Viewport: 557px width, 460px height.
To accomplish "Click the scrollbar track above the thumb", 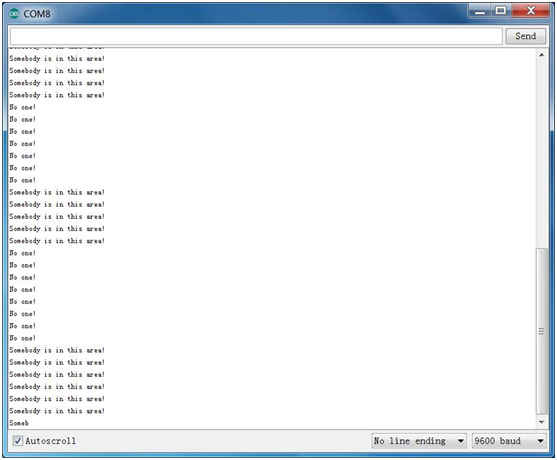I will coord(541,154).
